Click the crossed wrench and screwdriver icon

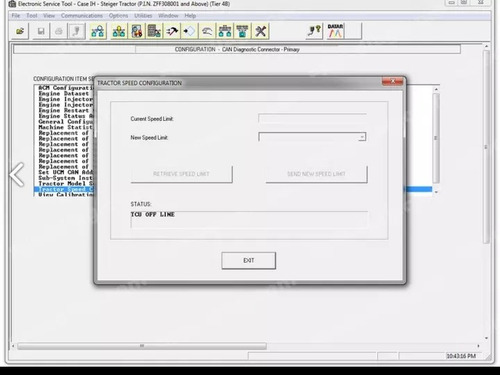coord(260,31)
